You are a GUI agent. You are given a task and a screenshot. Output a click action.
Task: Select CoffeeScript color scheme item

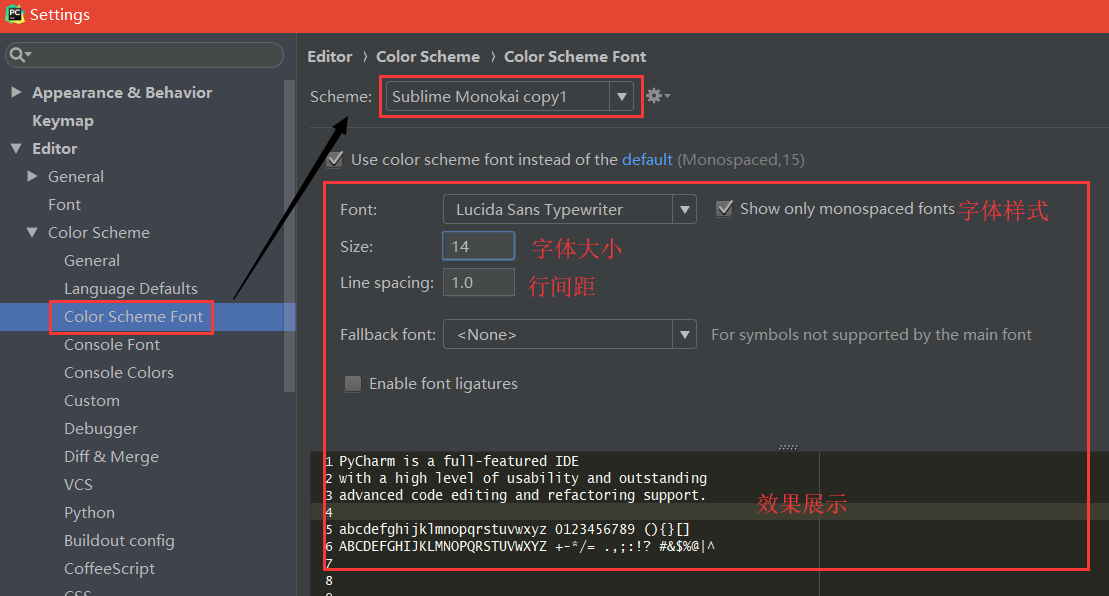(x=109, y=568)
